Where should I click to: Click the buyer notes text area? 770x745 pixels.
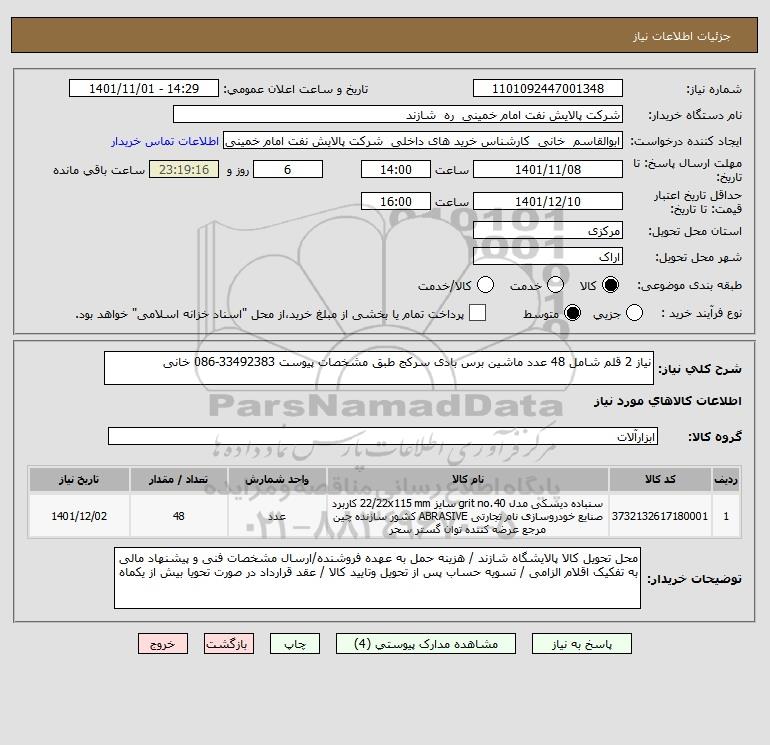pyautogui.click(x=377, y=578)
